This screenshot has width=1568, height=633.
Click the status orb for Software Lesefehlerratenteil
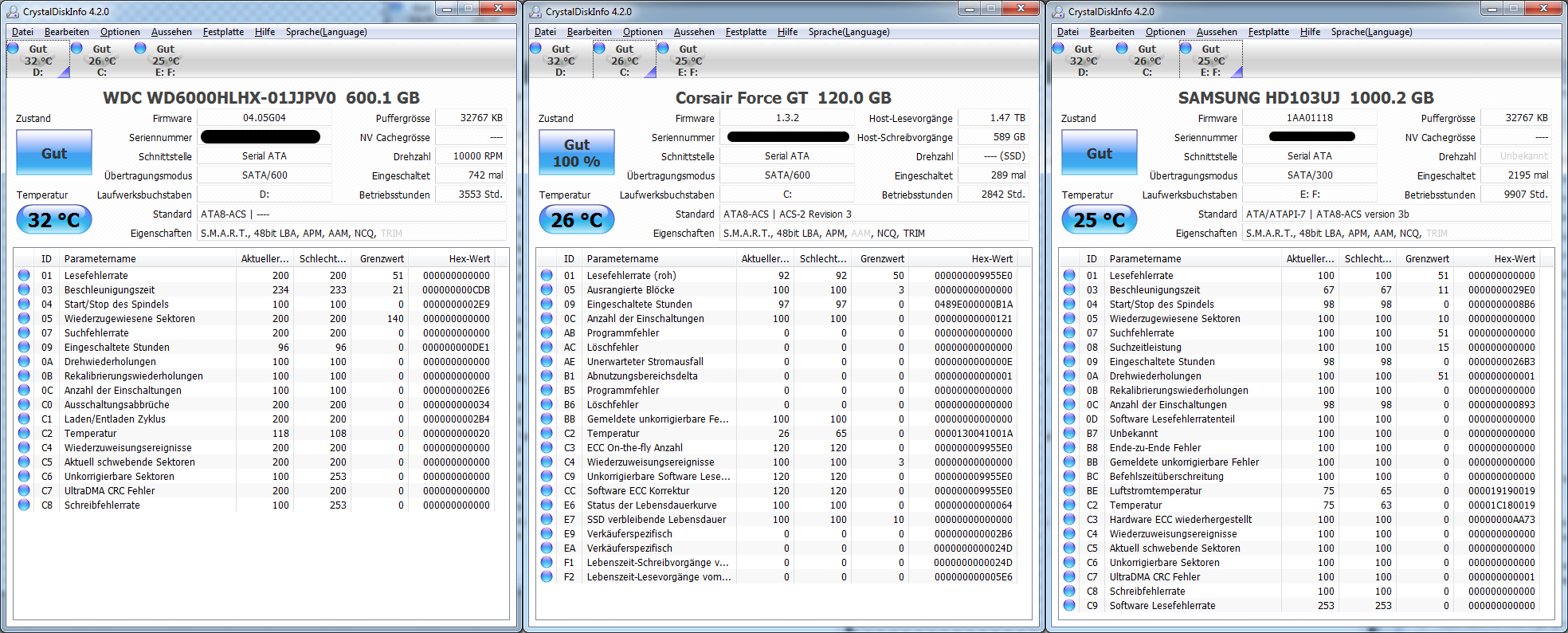(x=1069, y=419)
